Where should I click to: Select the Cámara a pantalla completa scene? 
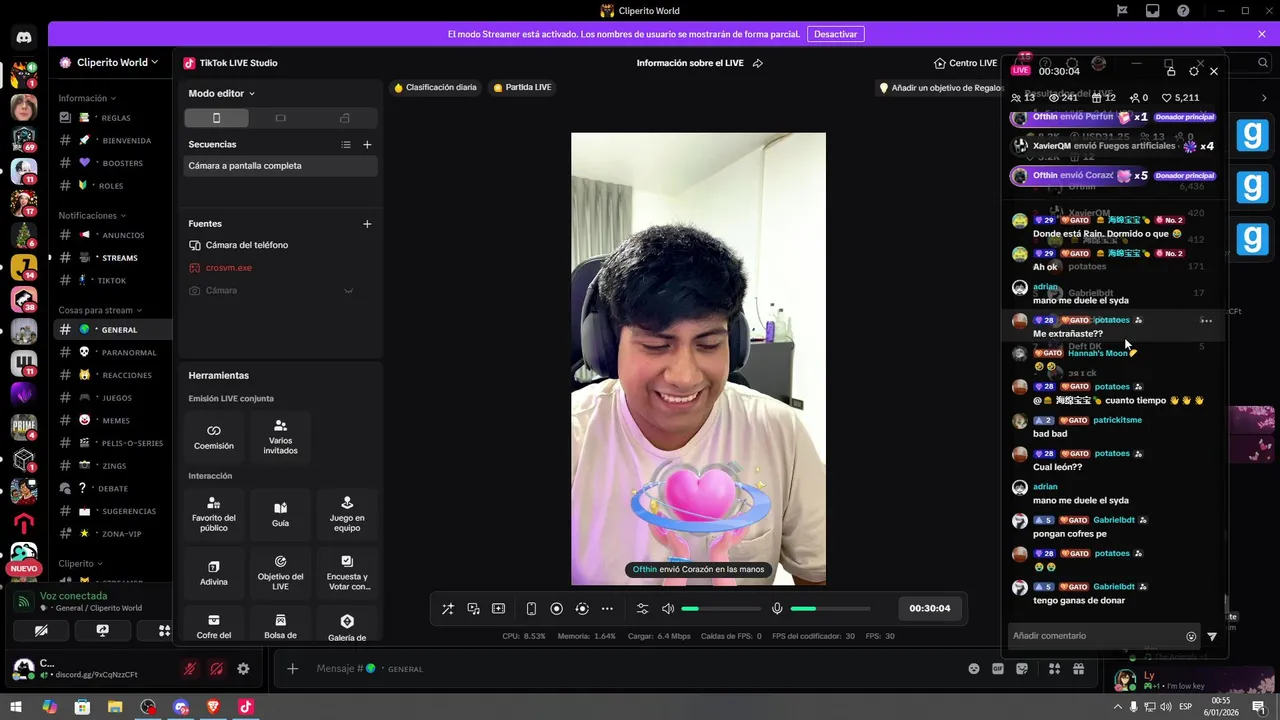coord(280,166)
